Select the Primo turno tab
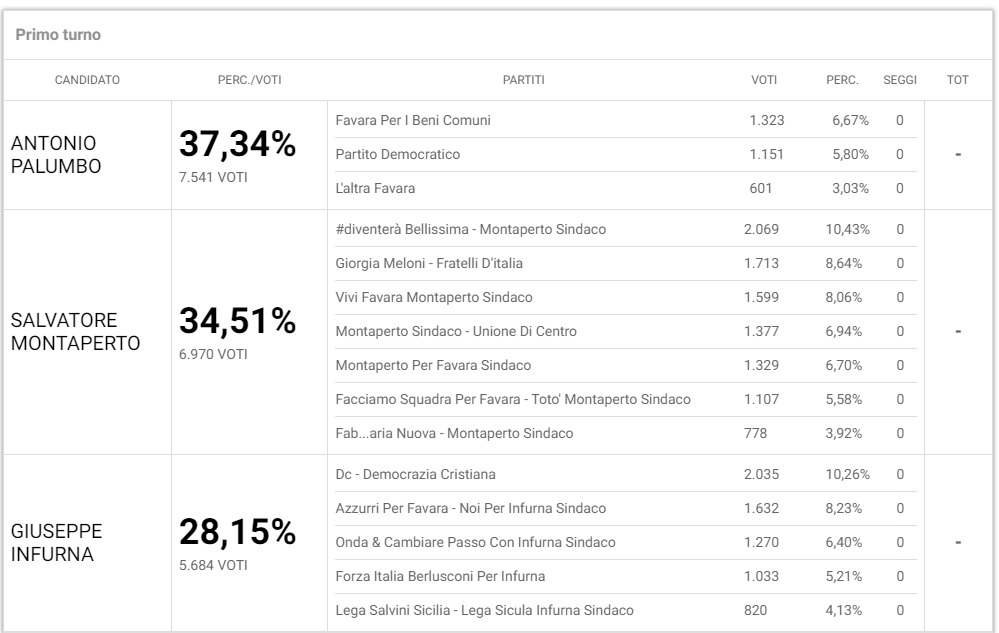Image resolution: width=999 pixels, height=633 pixels. (58, 34)
